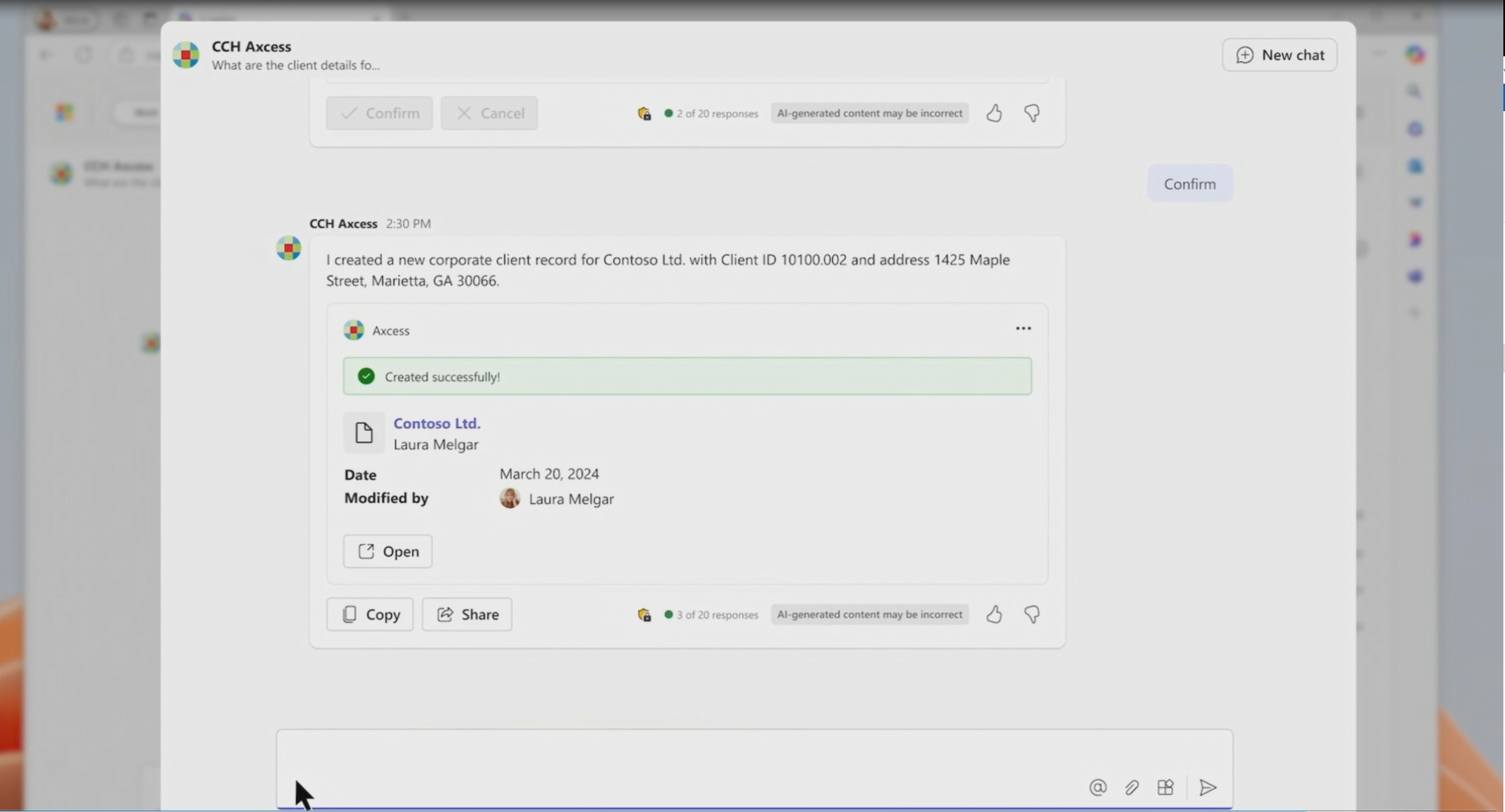Click the thumbs down icon on latest response
Screen dimensions: 1505x812
1032,615
